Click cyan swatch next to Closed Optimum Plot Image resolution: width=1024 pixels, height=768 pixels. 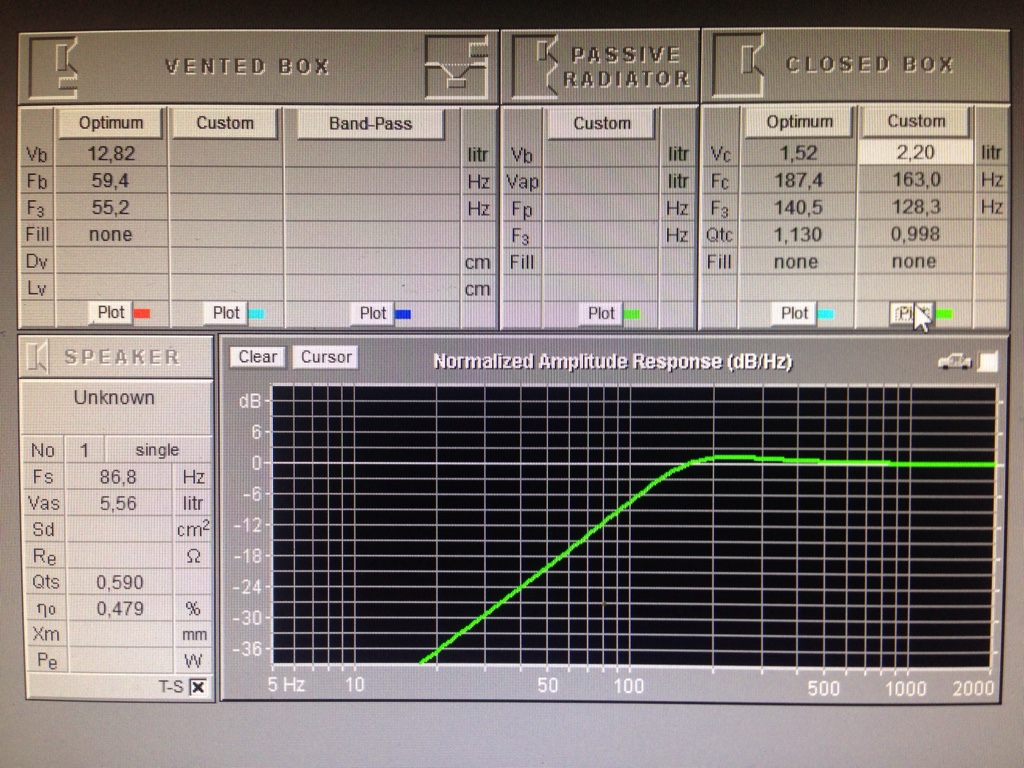[825, 314]
